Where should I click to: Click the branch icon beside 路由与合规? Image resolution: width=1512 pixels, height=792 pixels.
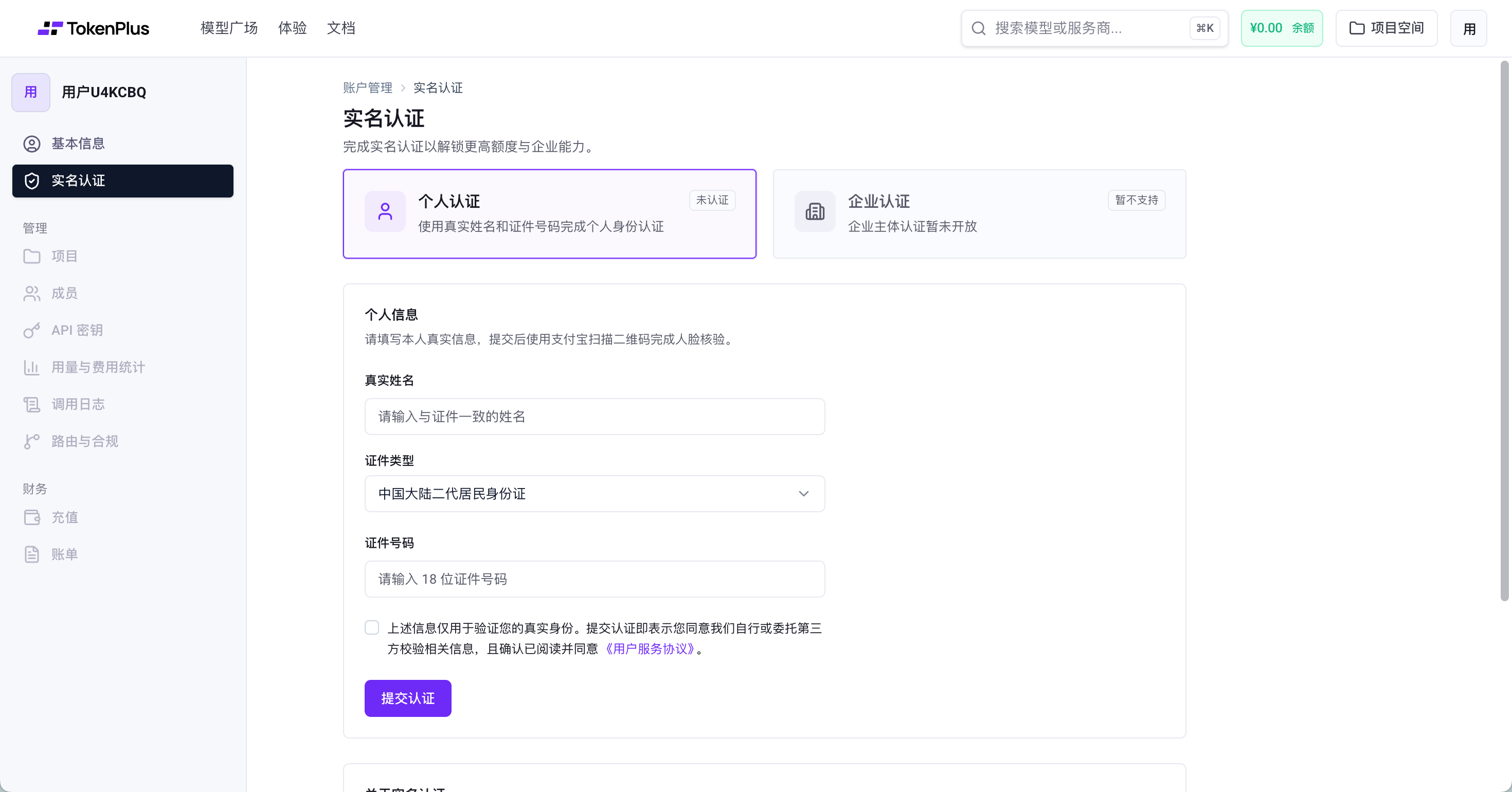click(32, 441)
